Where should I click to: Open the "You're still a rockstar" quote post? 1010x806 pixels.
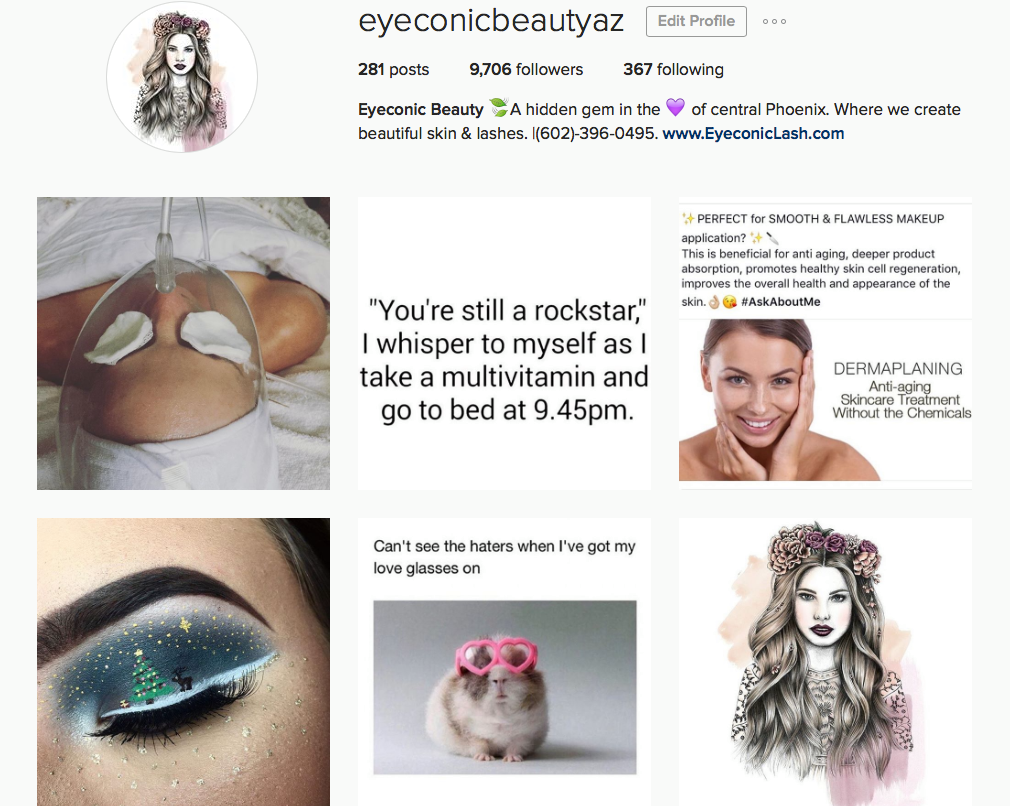click(504, 343)
